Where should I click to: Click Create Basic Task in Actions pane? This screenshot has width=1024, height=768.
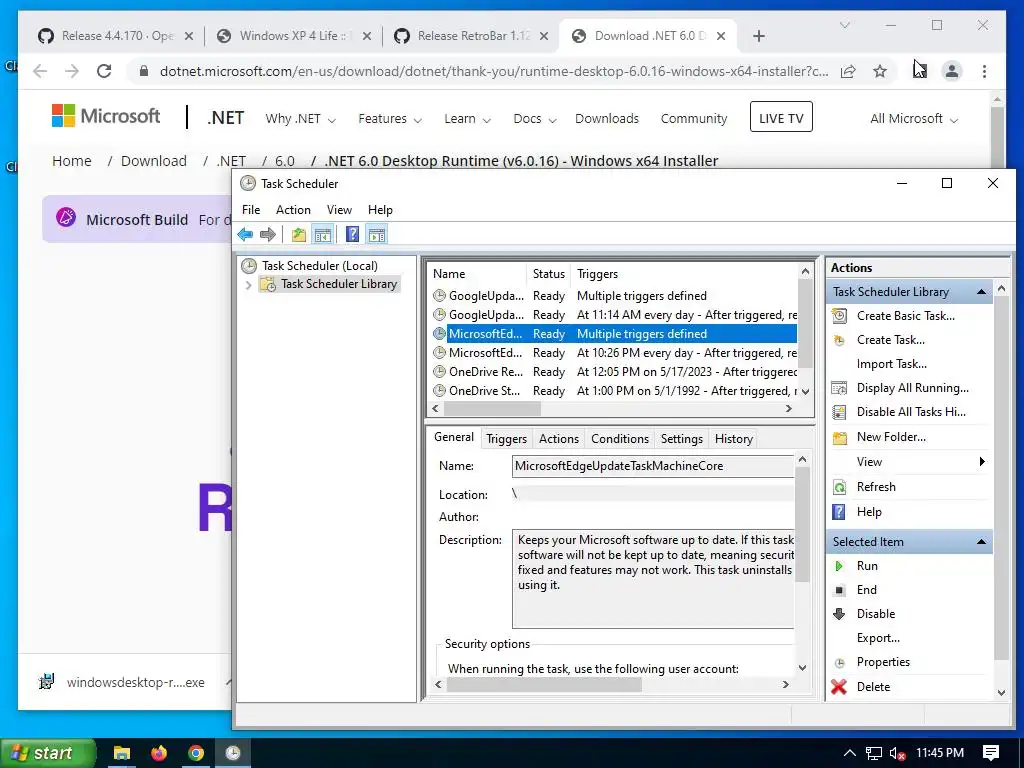point(905,316)
